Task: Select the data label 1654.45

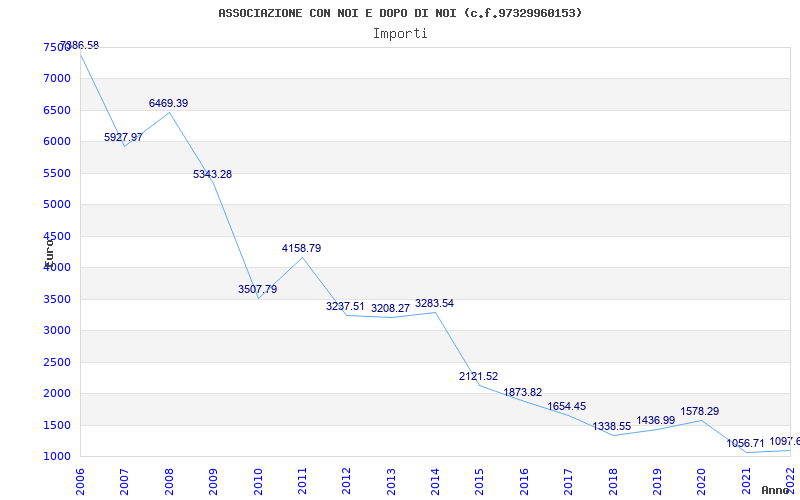Action: click(x=567, y=407)
